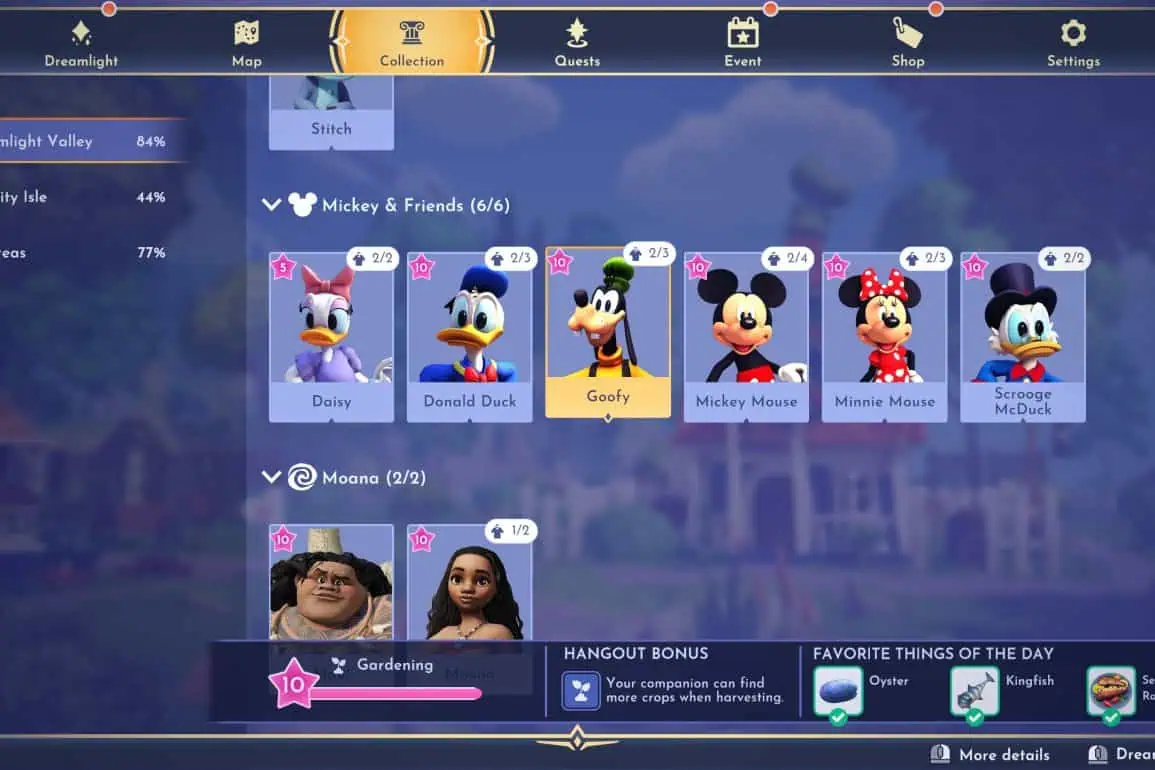Select the Donald Duck character card

(469, 337)
